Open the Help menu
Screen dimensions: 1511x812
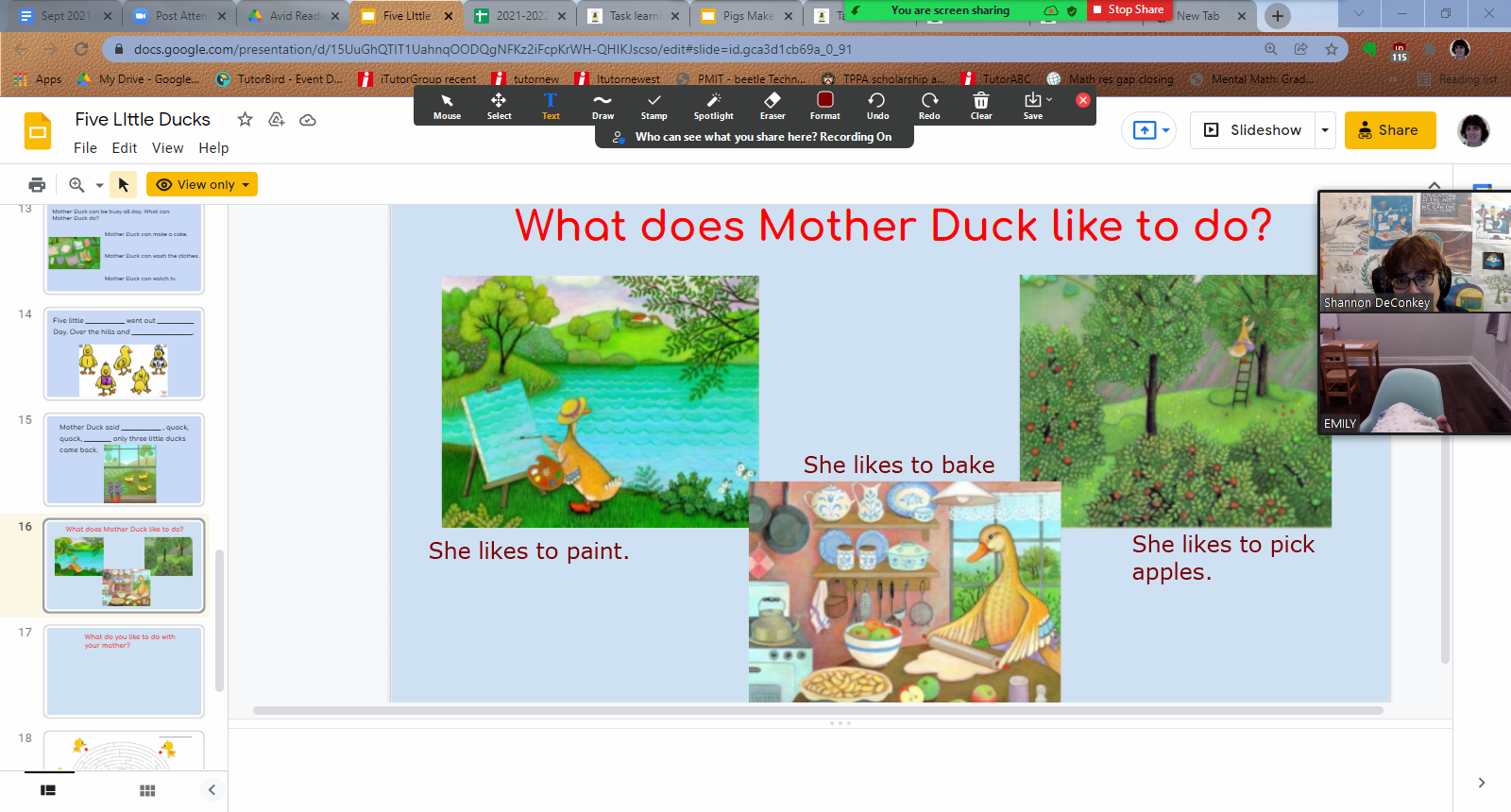[213, 148]
